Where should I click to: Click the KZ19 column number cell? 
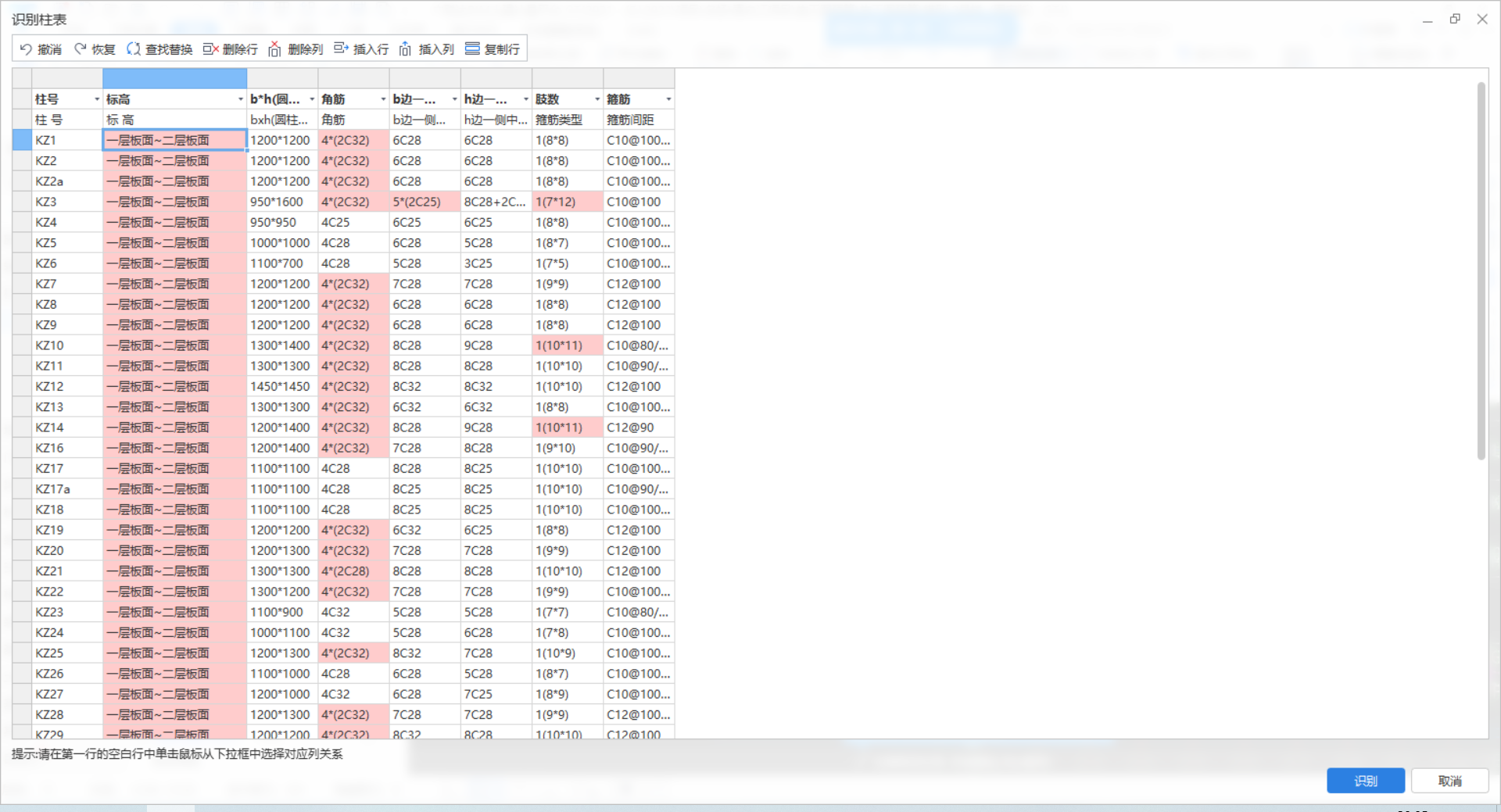67,530
